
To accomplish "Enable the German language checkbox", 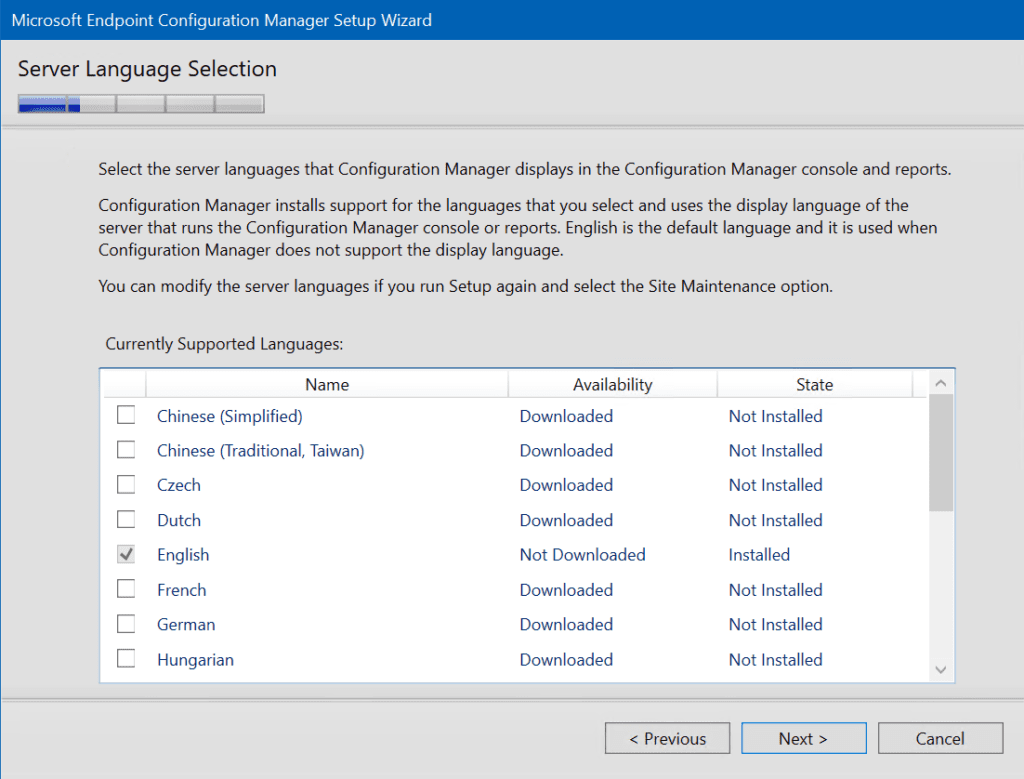I will (x=126, y=624).
